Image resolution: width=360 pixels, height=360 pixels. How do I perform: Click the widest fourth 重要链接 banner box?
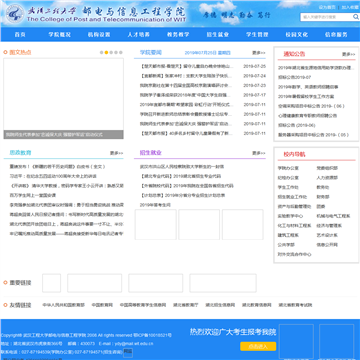point(223,283)
